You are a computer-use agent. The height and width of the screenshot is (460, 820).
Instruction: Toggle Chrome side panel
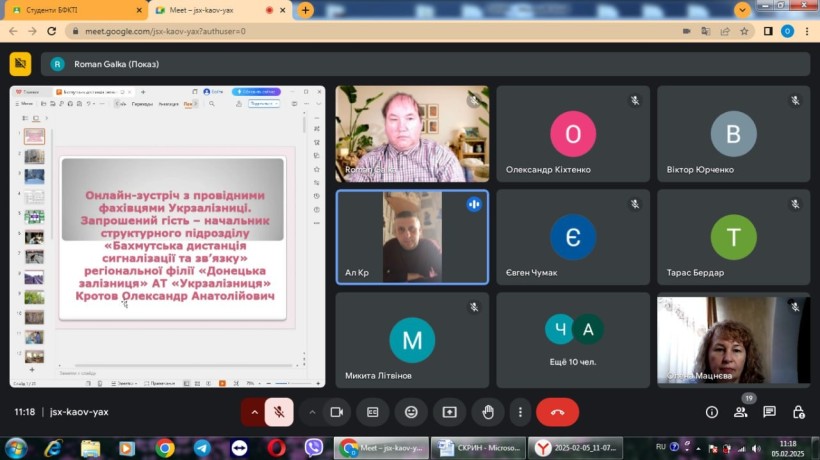768,31
